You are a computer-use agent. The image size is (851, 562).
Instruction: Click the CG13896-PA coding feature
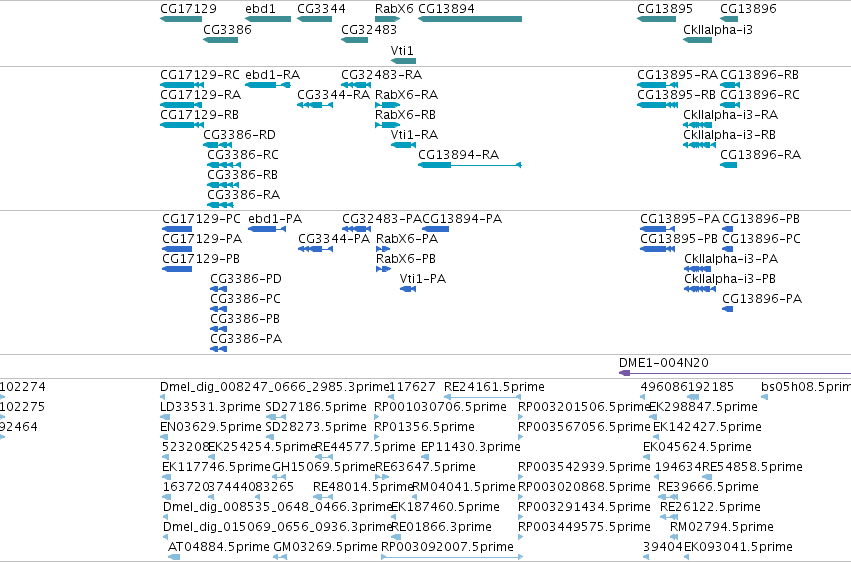click(x=727, y=310)
